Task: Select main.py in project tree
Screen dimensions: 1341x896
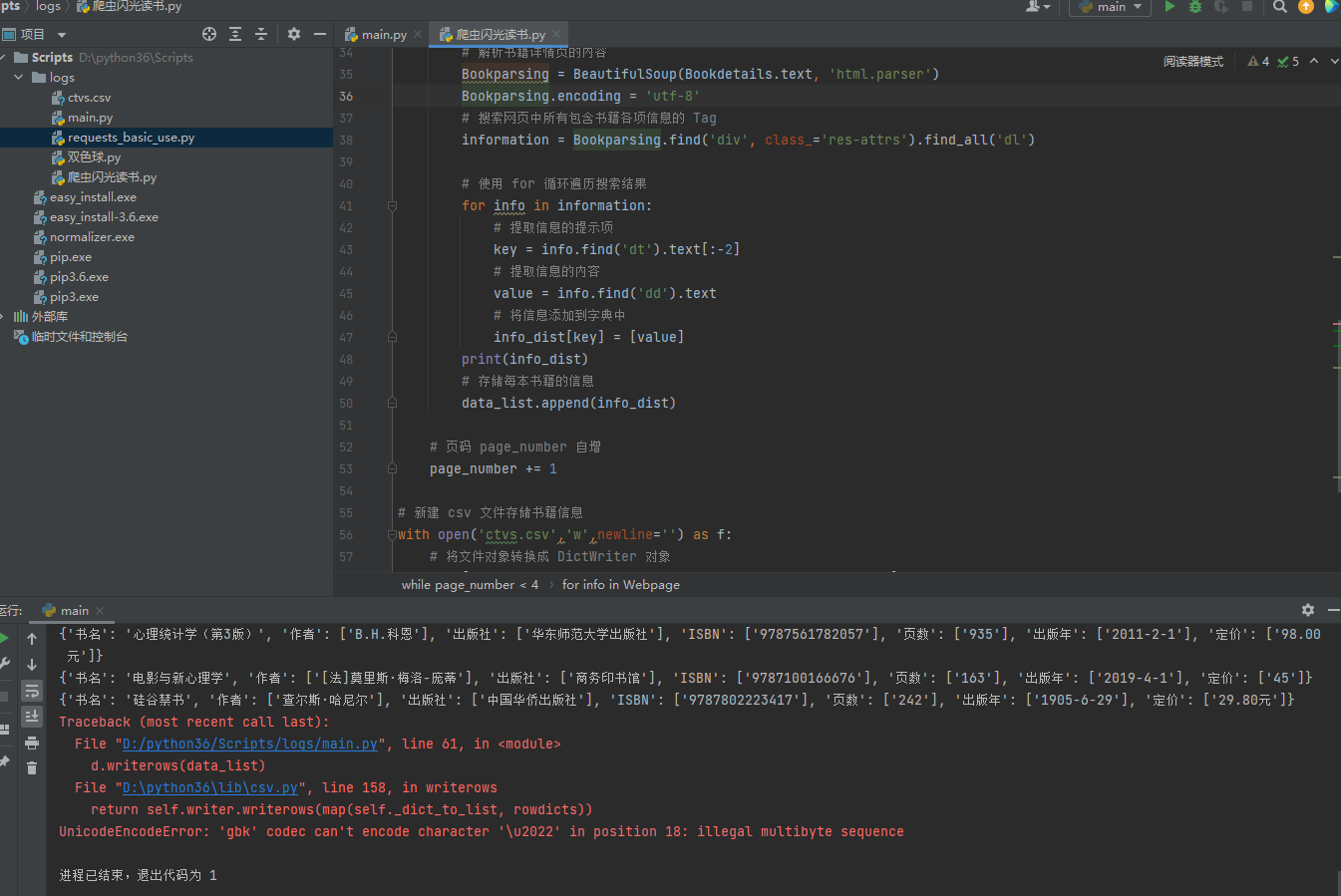Action: [90, 117]
